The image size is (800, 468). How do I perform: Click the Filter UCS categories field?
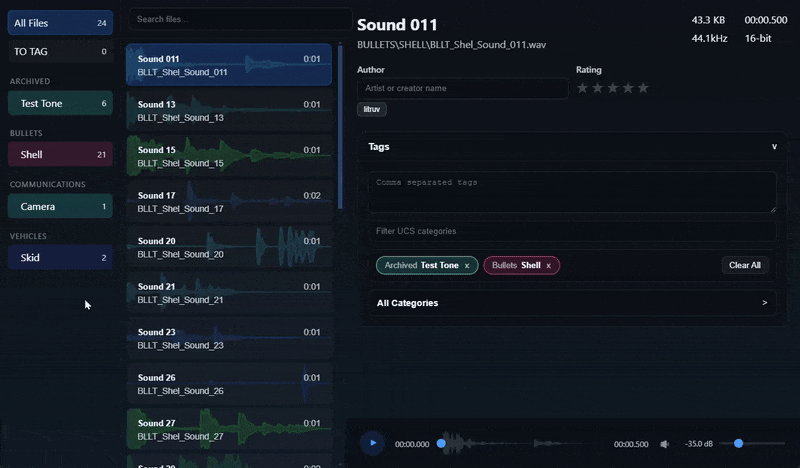point(572,231)
